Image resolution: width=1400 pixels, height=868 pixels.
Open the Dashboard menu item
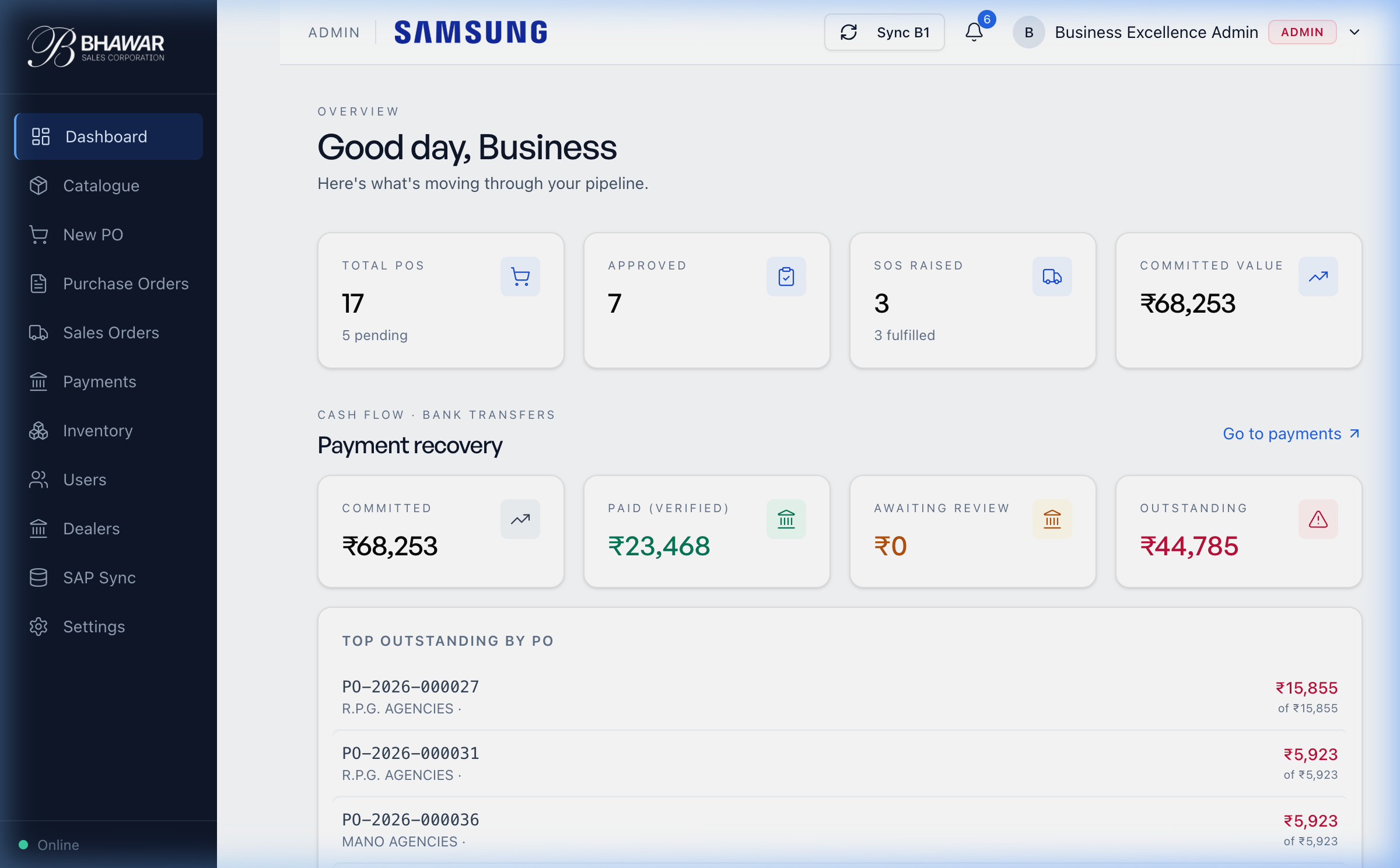tap(108, 136)
